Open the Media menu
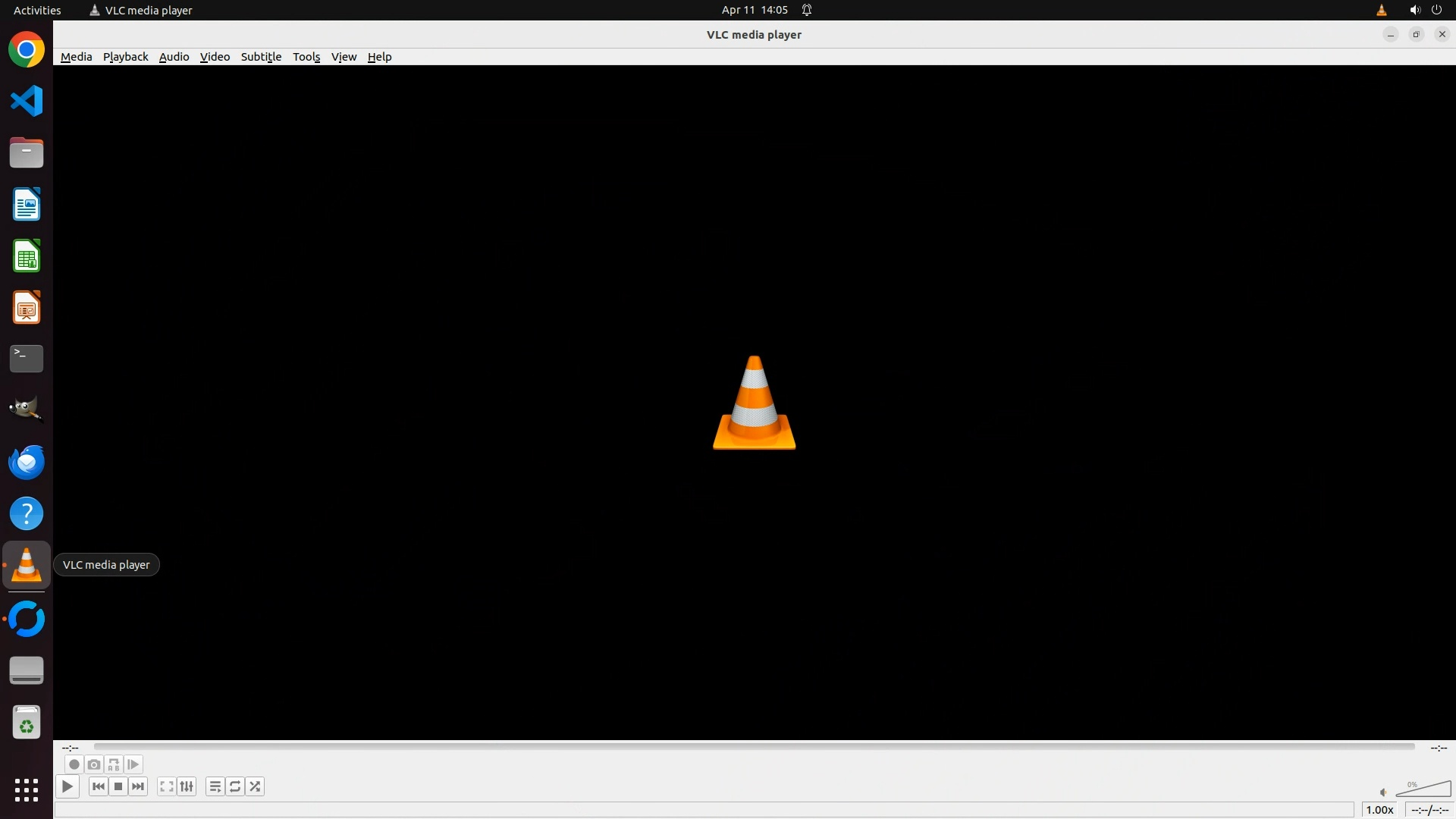Image resolution: width=1456 pixels, height=819 pixels. tap(76, 57)
